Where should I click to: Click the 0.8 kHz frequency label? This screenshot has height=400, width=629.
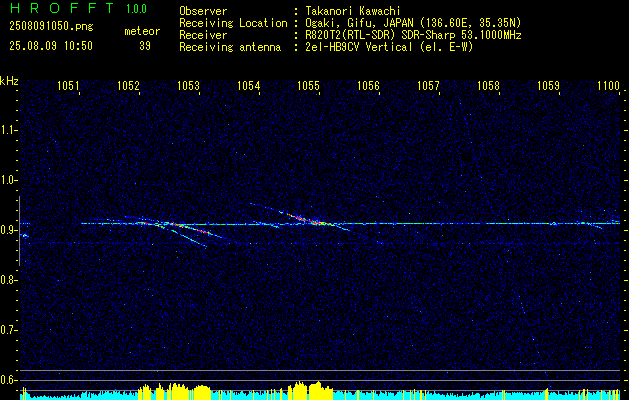click(8, 280)
